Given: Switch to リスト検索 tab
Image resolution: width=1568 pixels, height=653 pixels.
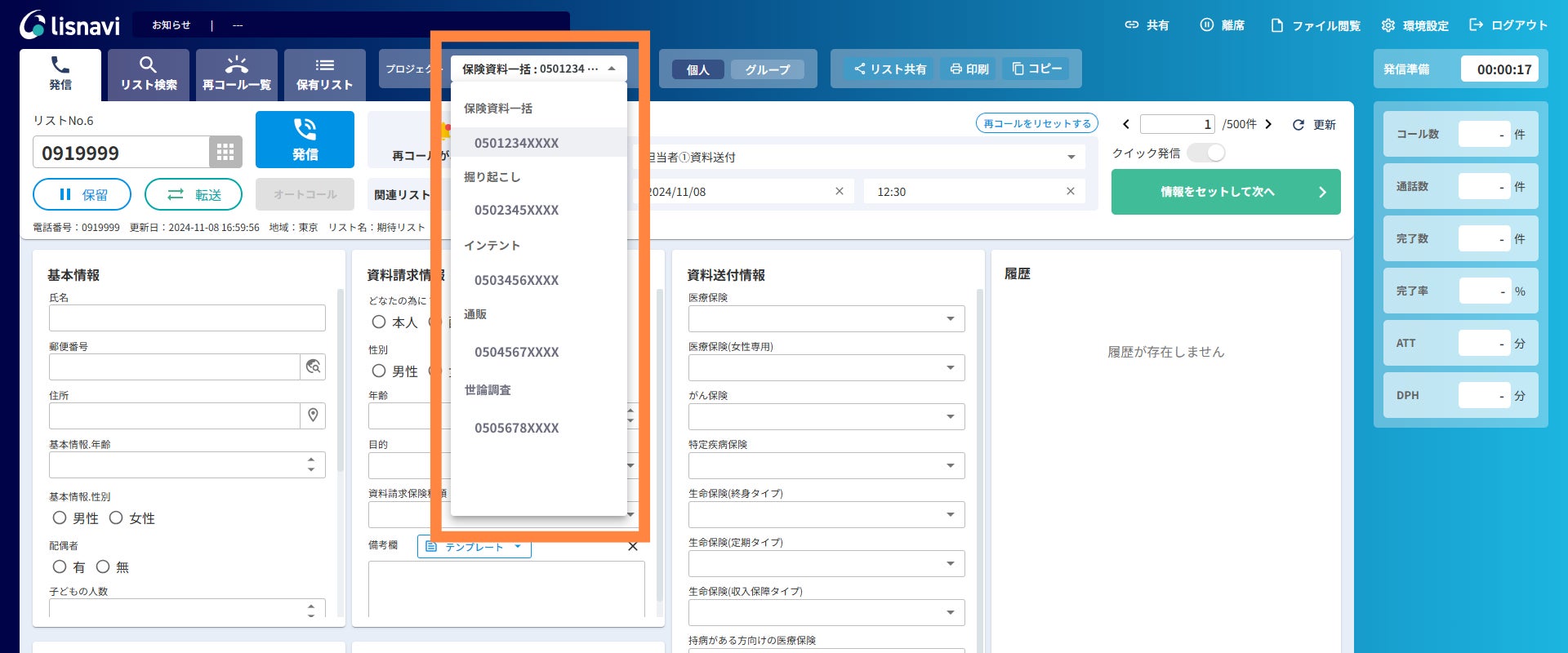Looking at the screenshot, I should [x=149, y=74].
